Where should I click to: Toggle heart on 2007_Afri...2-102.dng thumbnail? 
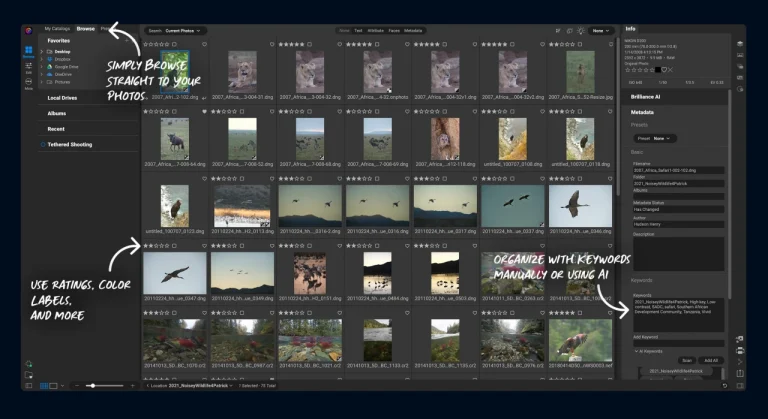click(204, 44)
